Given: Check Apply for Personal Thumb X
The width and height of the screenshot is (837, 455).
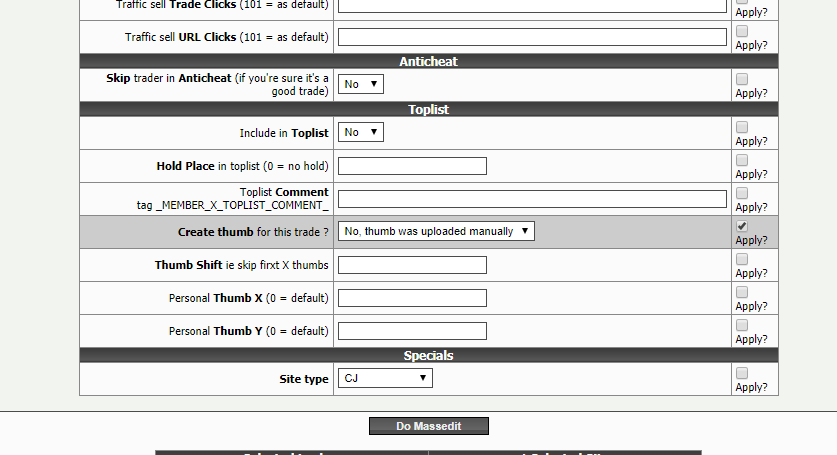Looking at the screenshot, I should coord(741,293).
